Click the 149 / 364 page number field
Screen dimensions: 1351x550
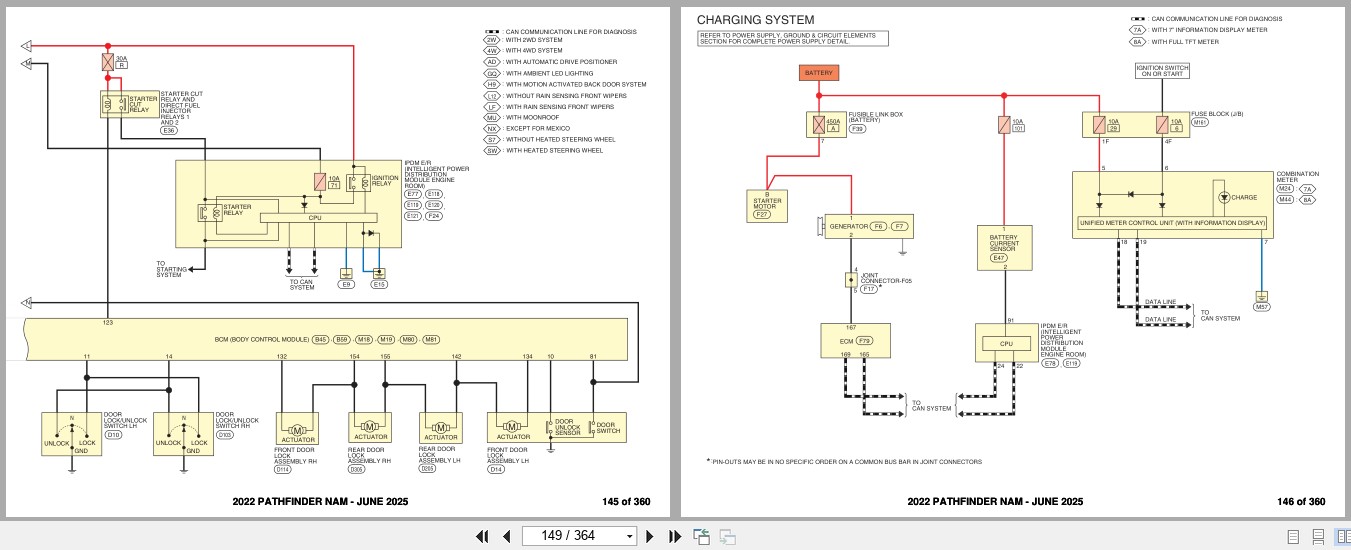pos(578,536)
